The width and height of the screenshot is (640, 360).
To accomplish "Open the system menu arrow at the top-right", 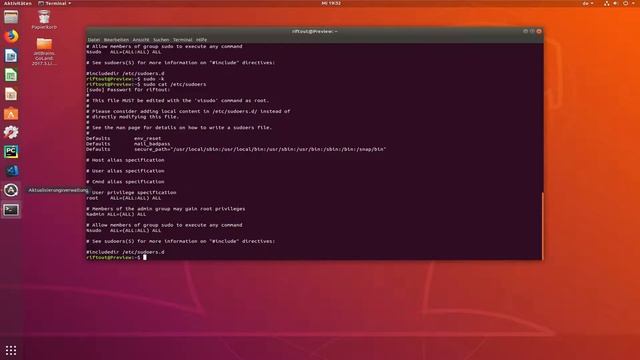I will (x=633, y=3).
